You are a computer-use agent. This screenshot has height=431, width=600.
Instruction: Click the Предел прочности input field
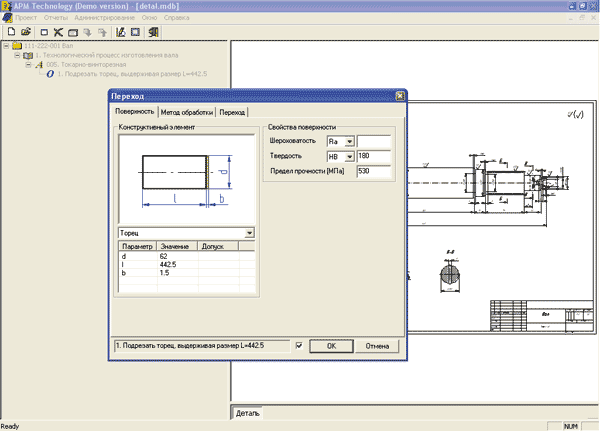(375, 172)
